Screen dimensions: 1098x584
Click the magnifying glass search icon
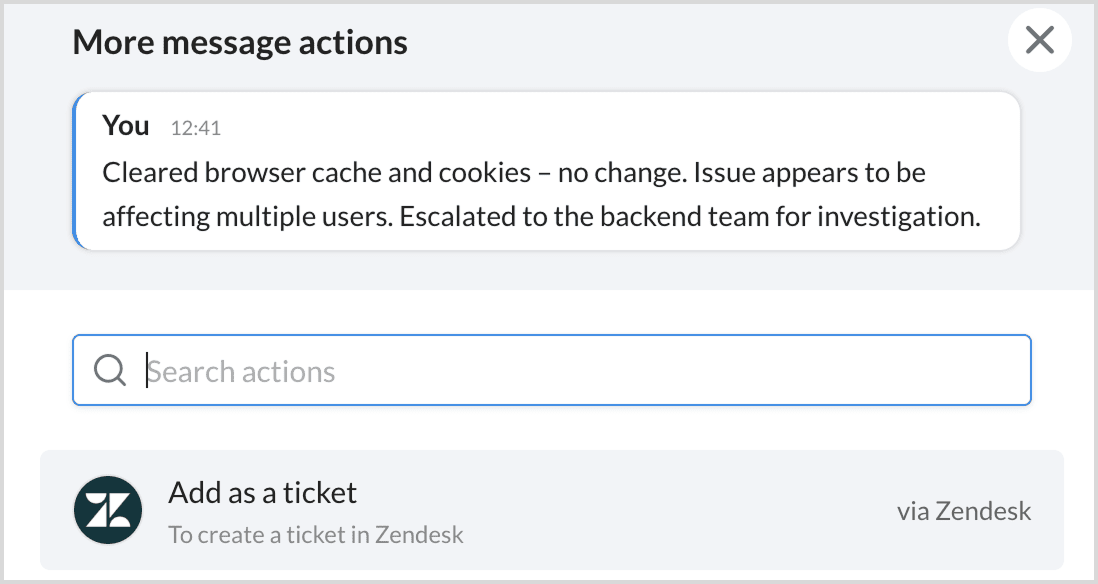pyautogui.click(x=109, y=370)
